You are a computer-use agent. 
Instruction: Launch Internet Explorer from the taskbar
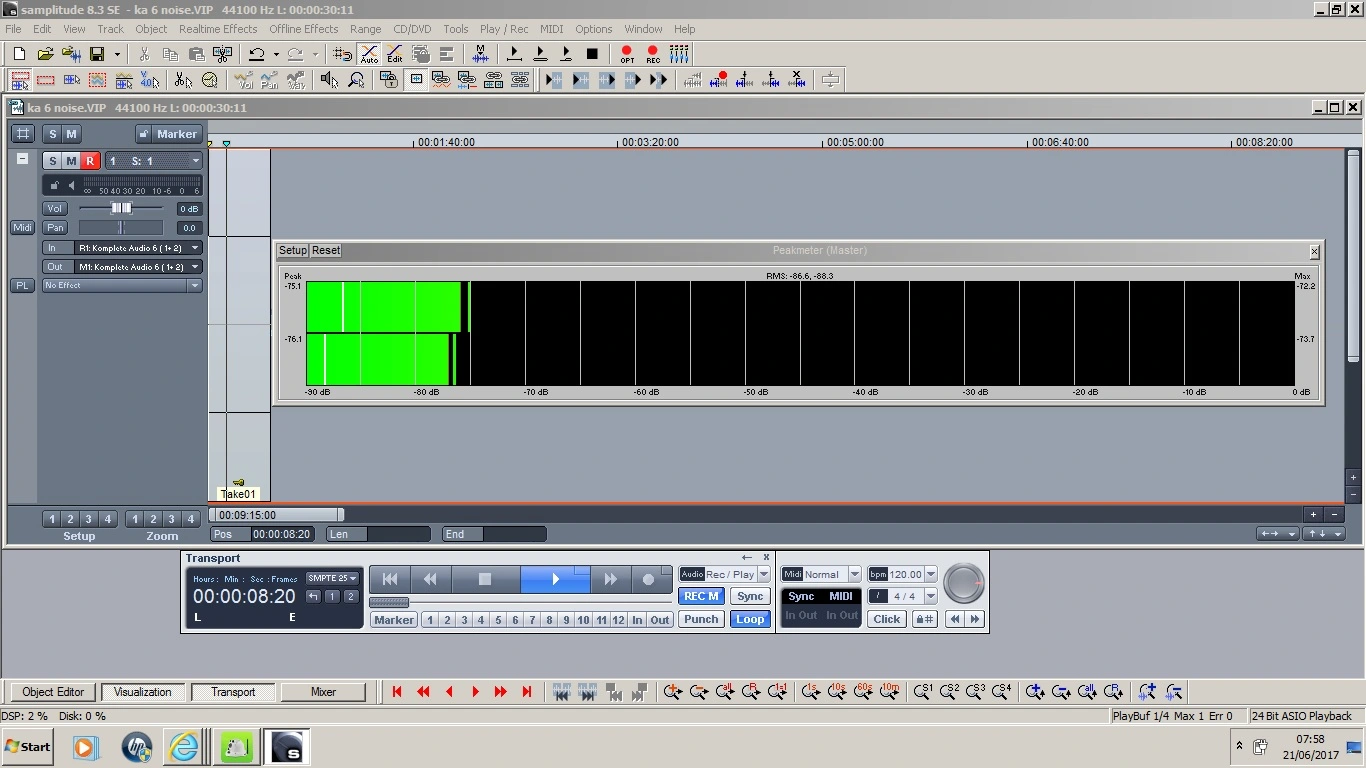point(184,747)
